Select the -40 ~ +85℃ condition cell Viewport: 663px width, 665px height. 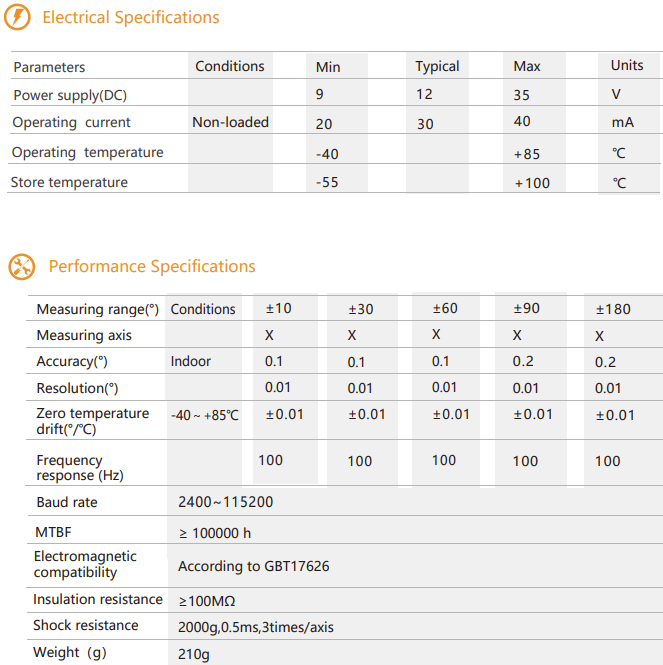click(204, 415)
